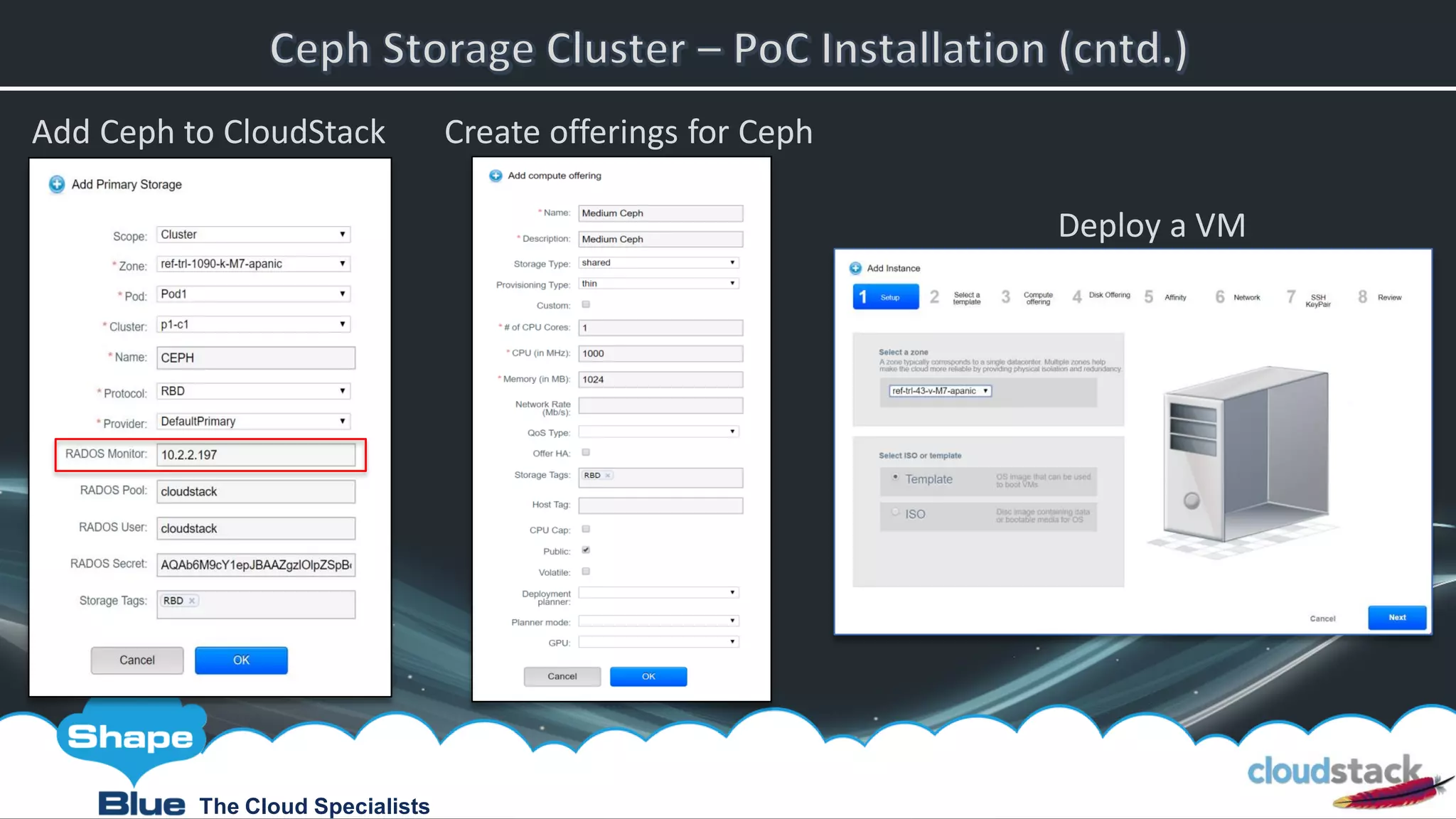Viewport: 1456px width, 819px height.
Task: Open the Provisioning Type dropdown showing thin
Action: pos(659,283)
